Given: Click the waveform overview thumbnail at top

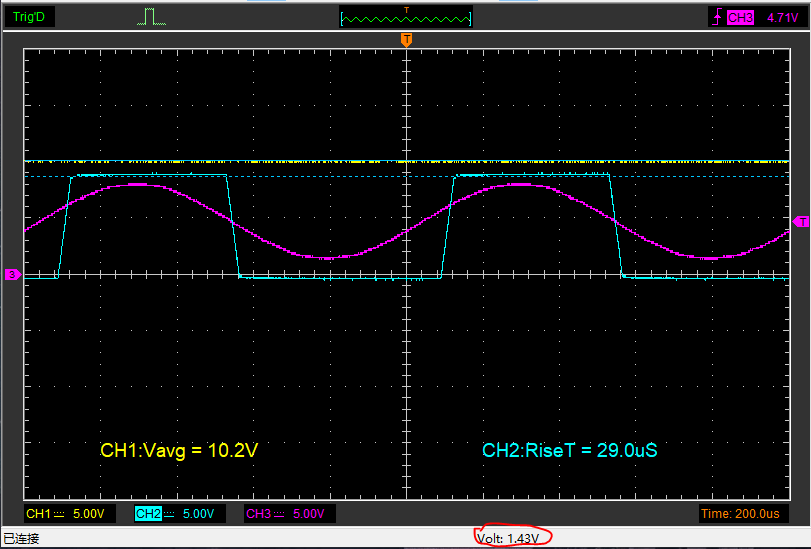Looking at the screenshot, I should point(406,18).
